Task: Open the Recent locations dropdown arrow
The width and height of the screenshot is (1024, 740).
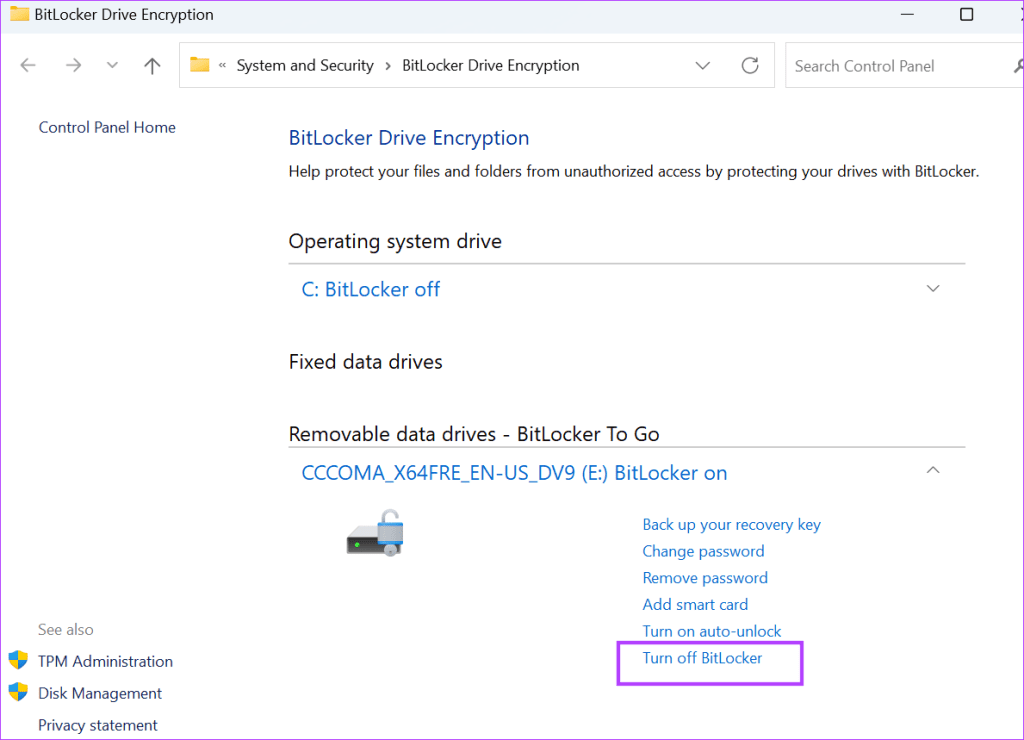Action: 112,66
